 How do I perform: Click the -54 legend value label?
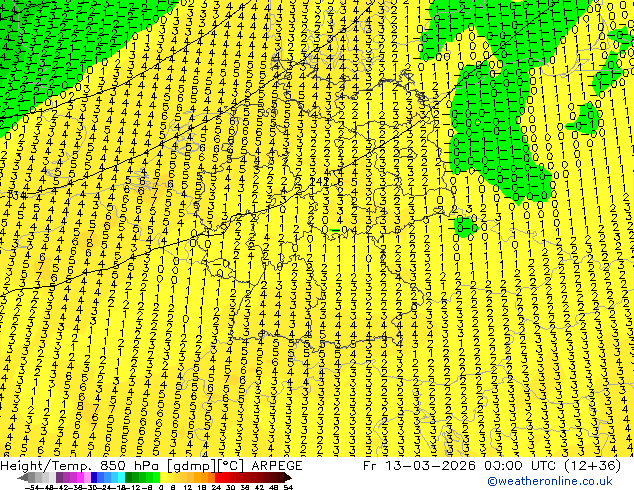click(x=32, y=487)
